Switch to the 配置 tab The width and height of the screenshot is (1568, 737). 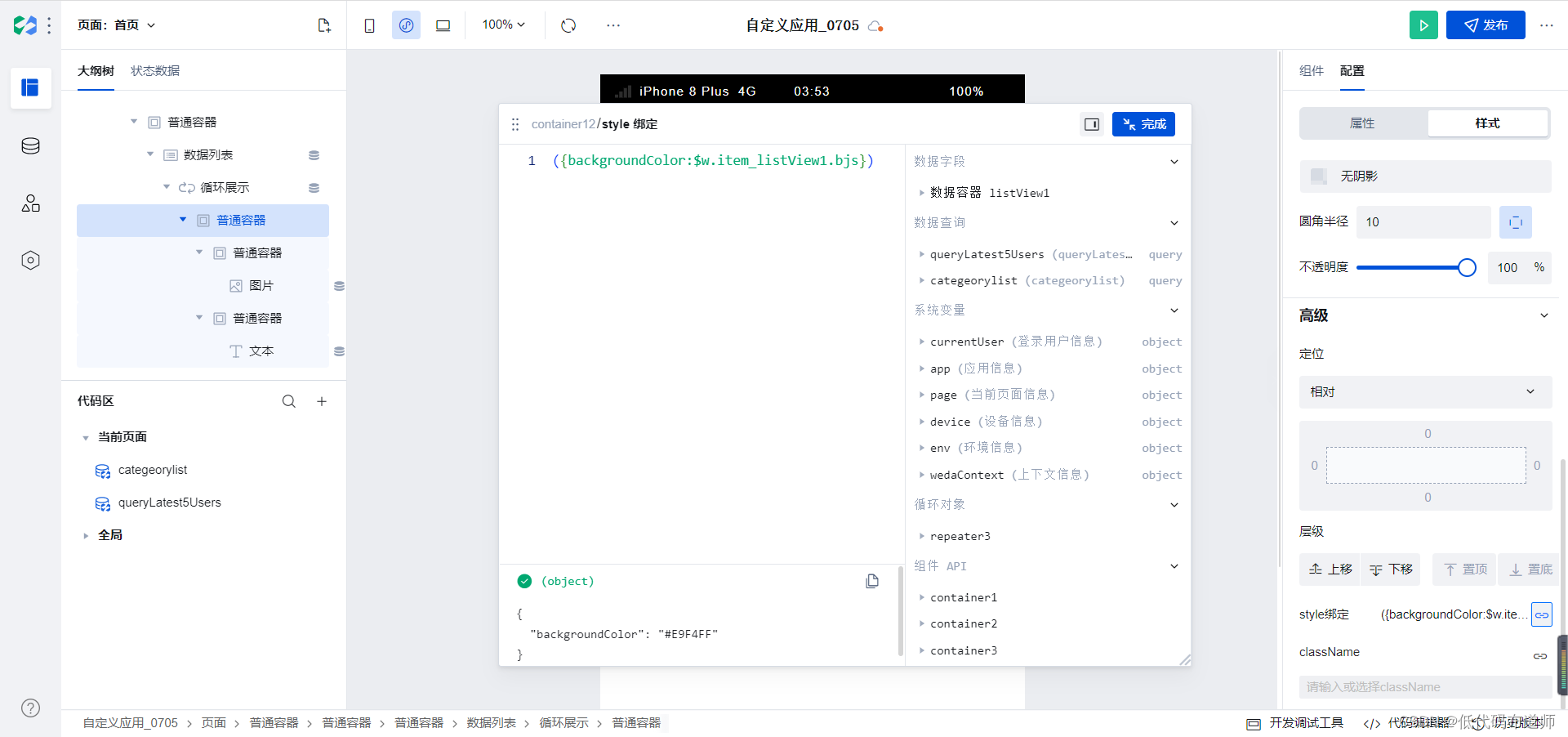click(1352, 71)
